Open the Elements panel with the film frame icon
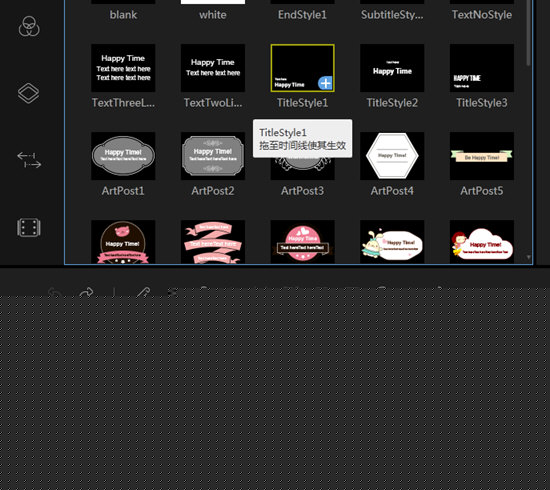The height and width of the screenshot is (490, 550). point(29,228)
